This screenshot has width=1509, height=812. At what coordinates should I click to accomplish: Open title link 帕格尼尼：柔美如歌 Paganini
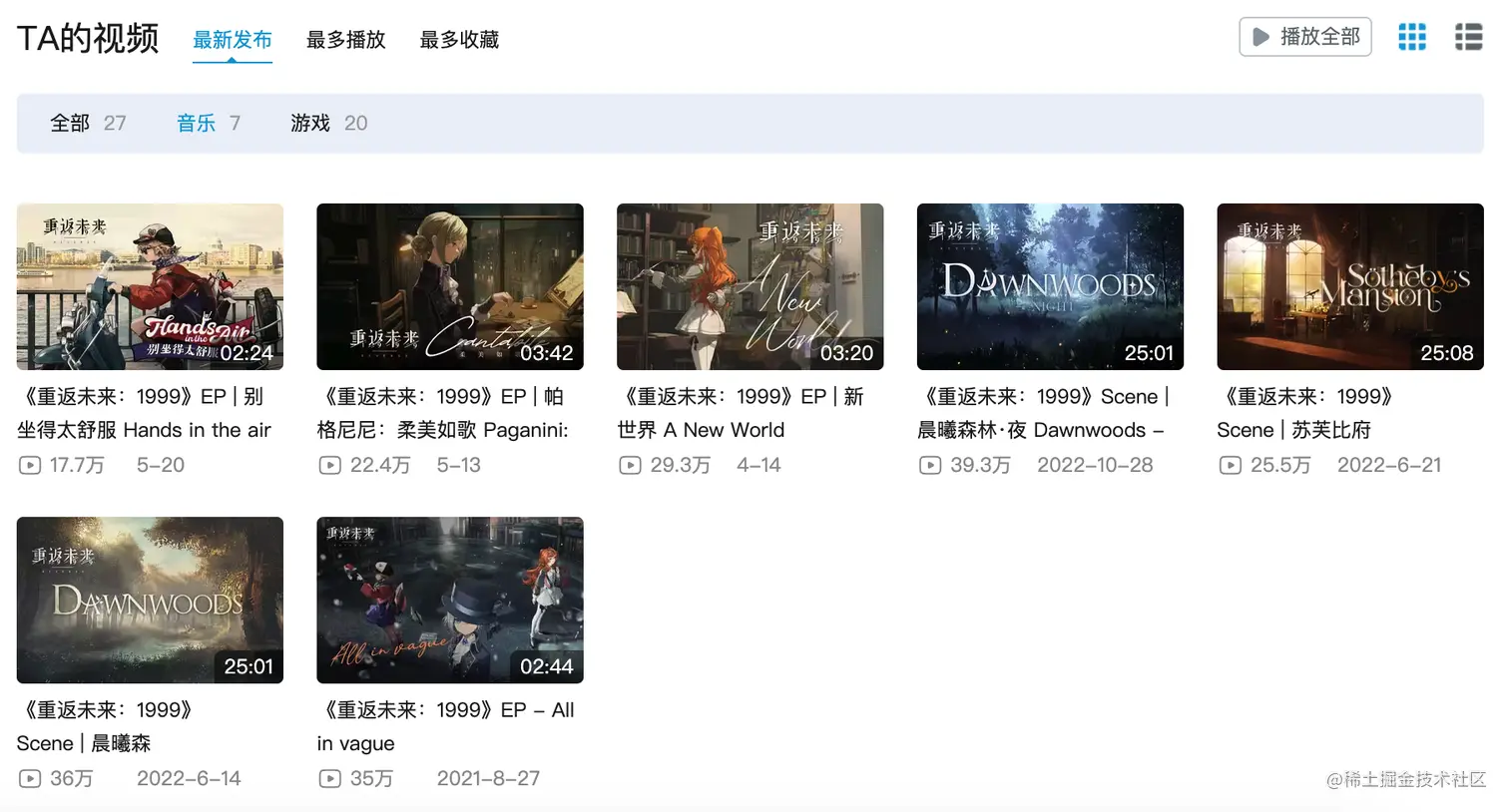click(x=443, y=413)
